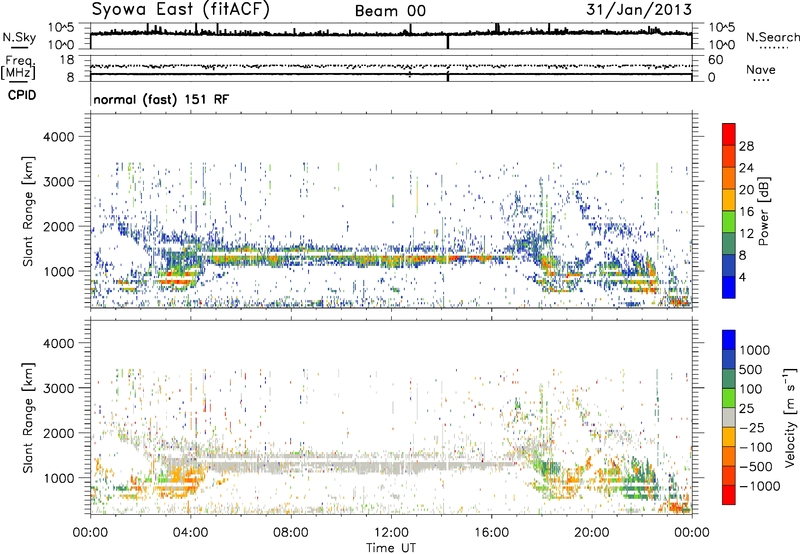800x554 pixels.
Task: Click the '2000' tick of the velocity panel
Action: 58,433
